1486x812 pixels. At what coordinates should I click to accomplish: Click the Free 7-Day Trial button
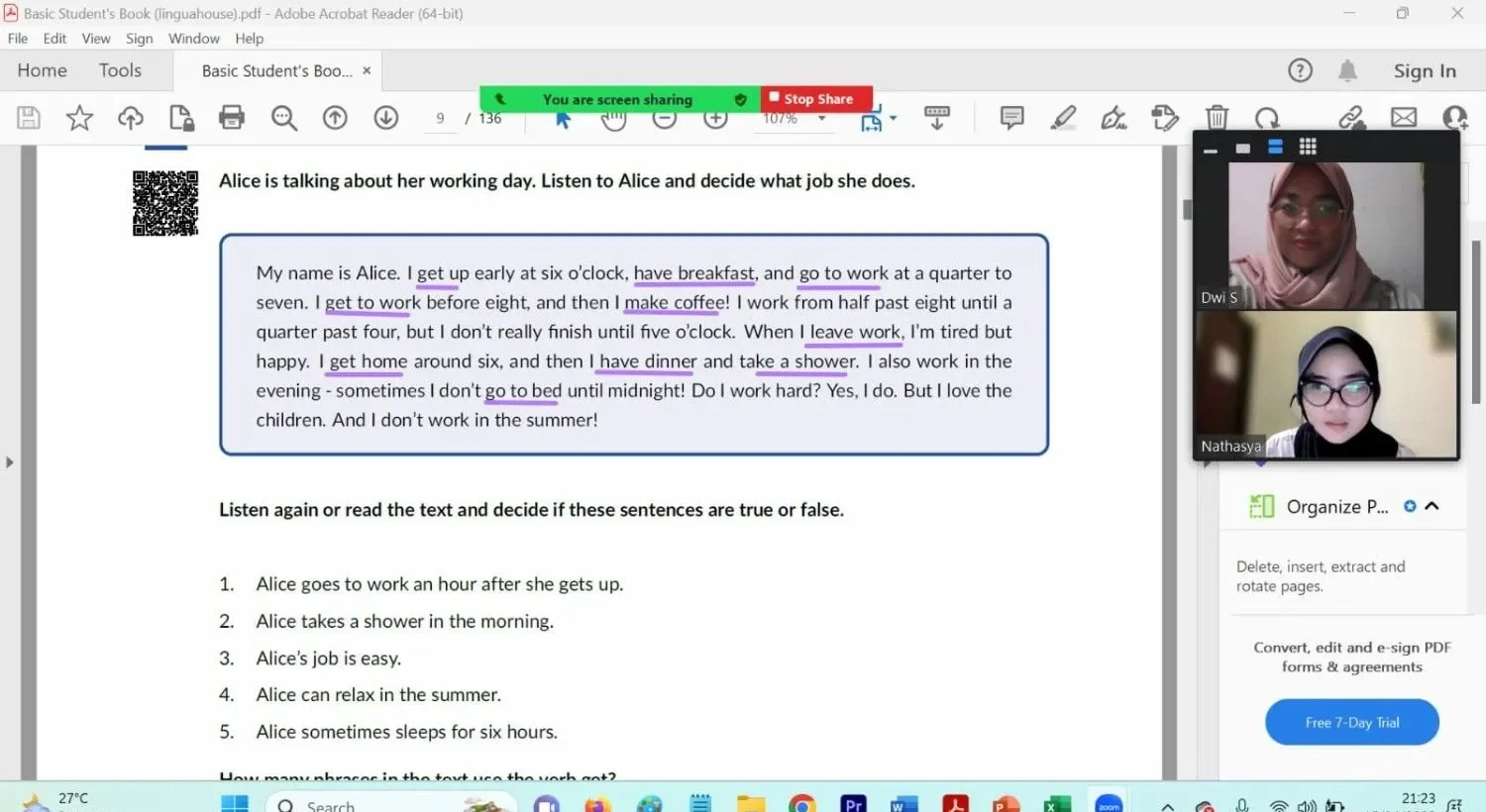click(1351, 722)
